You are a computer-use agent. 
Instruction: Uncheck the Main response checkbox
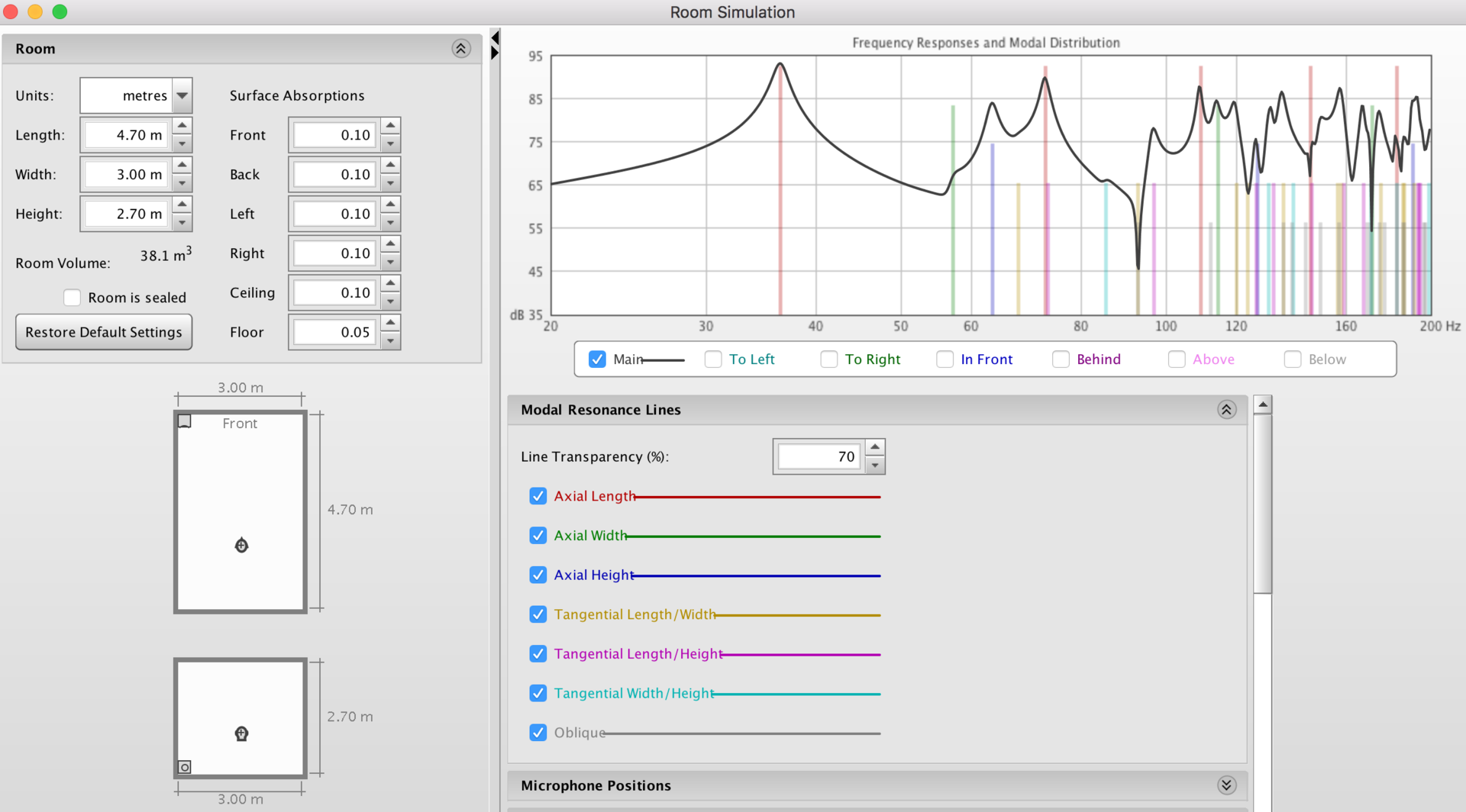coord(597,359)
